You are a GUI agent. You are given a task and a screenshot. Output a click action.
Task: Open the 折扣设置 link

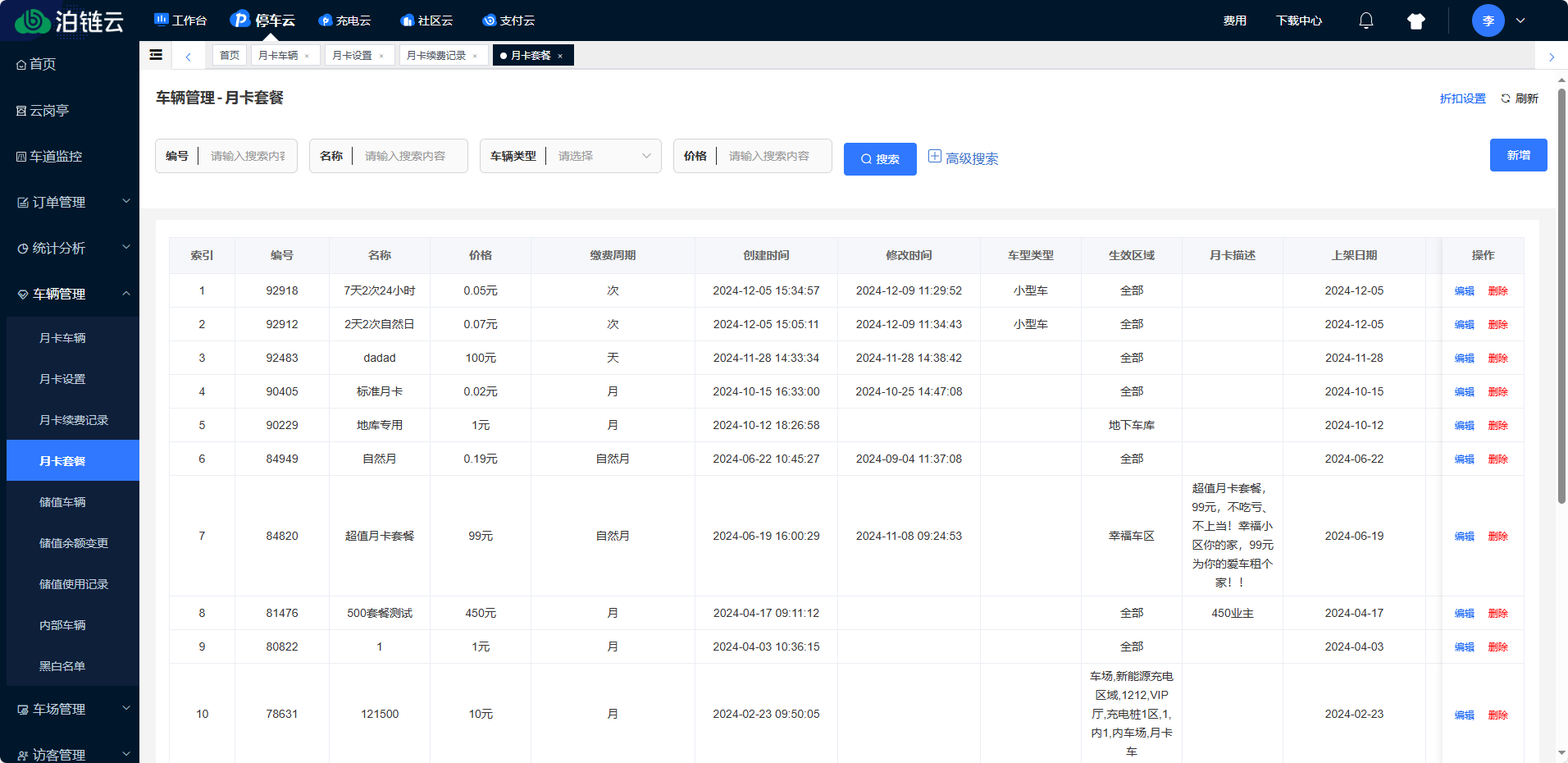pos(1462,98)
